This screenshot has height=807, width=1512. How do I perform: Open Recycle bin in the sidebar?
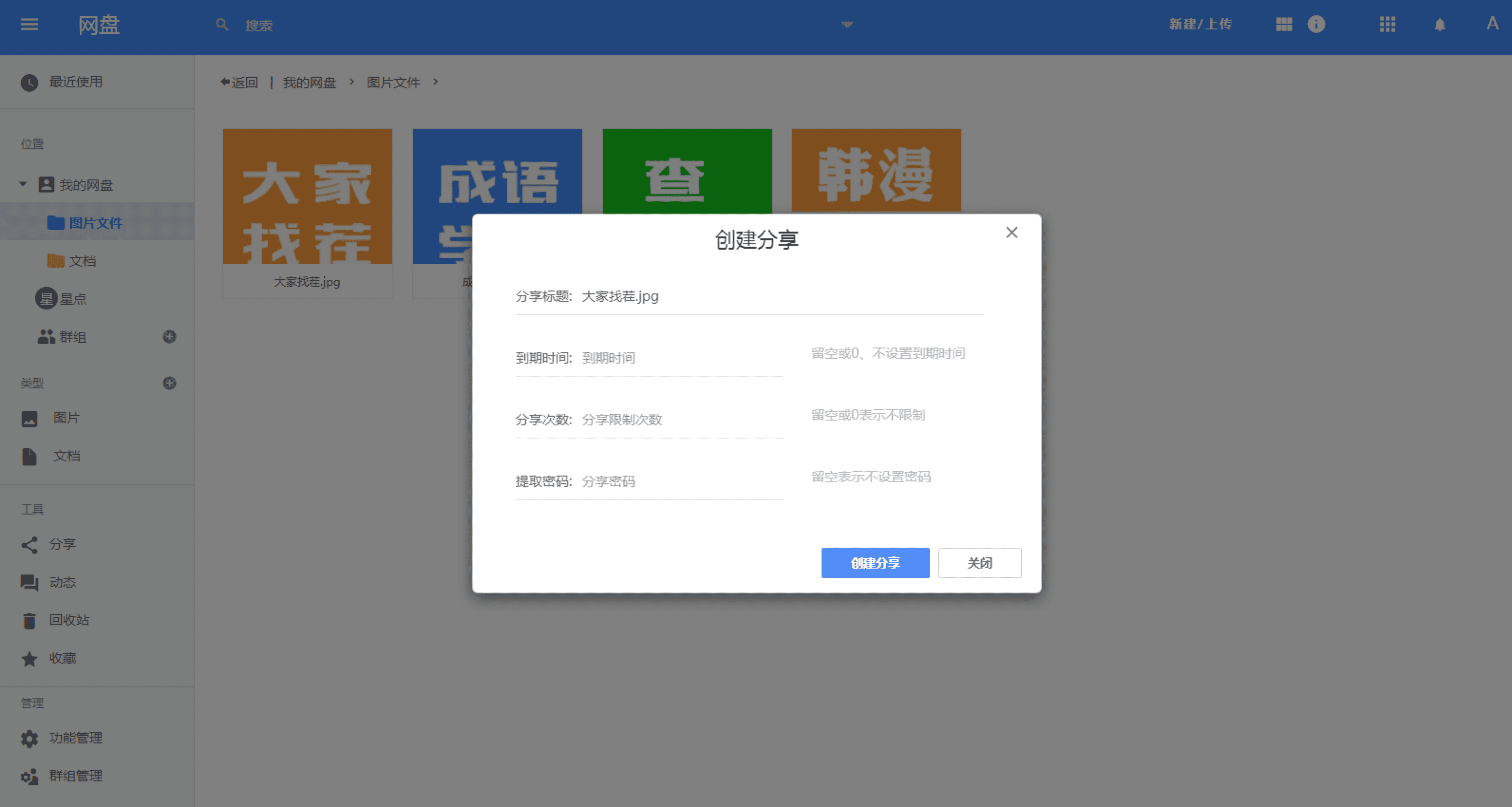coord(69,620)
